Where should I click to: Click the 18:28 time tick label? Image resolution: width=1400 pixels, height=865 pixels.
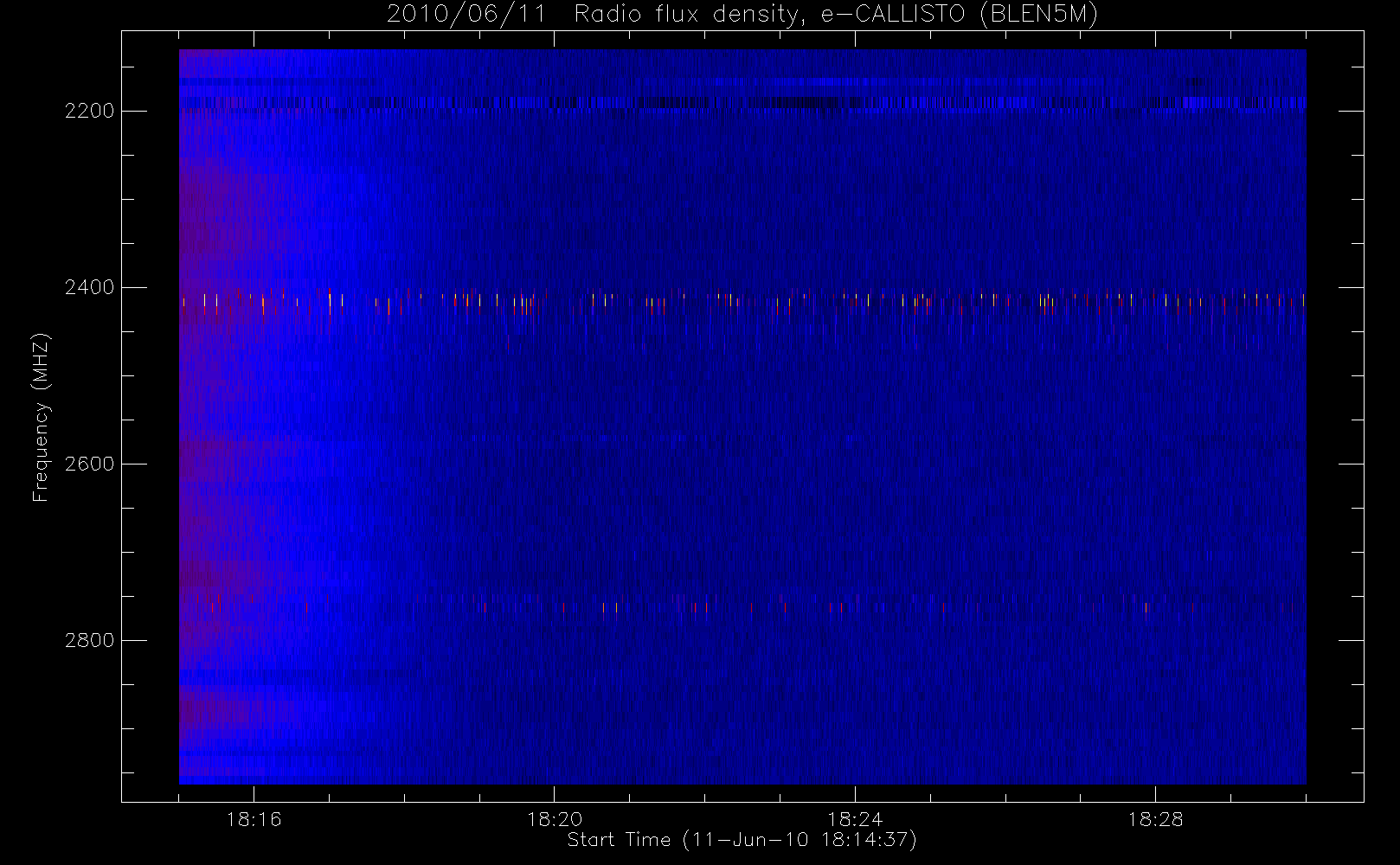click(x=1155, y=819)
